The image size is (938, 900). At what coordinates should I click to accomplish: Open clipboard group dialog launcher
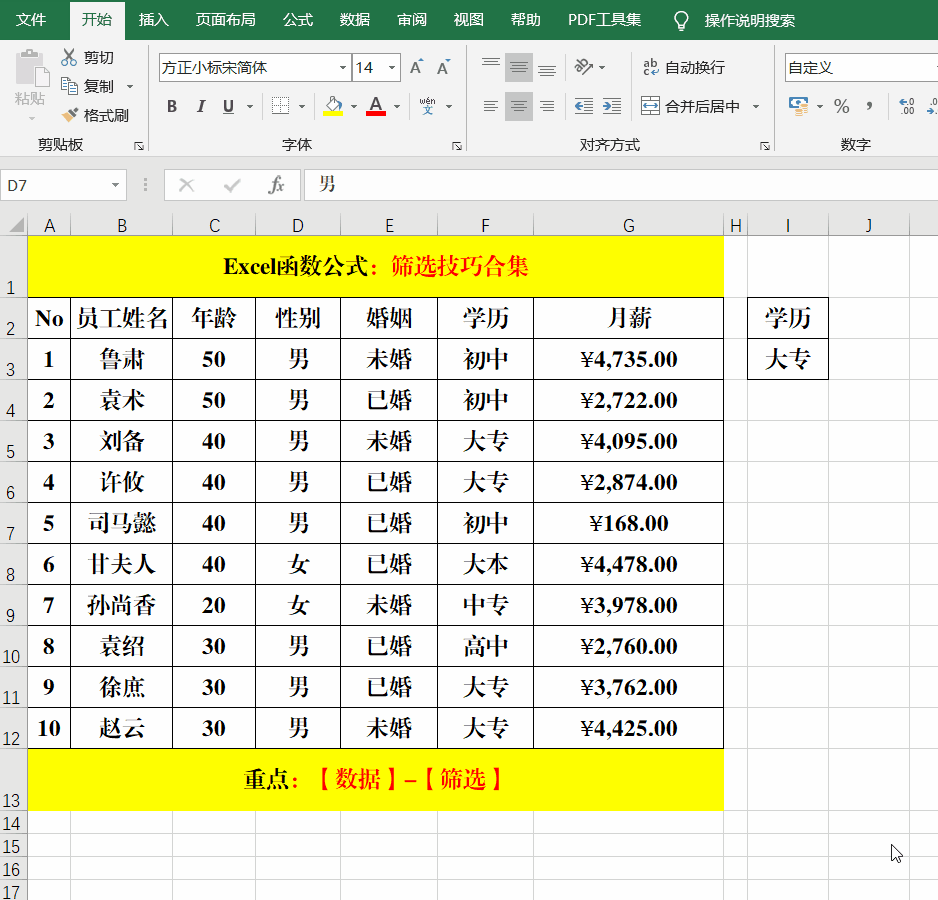point(139,146)
